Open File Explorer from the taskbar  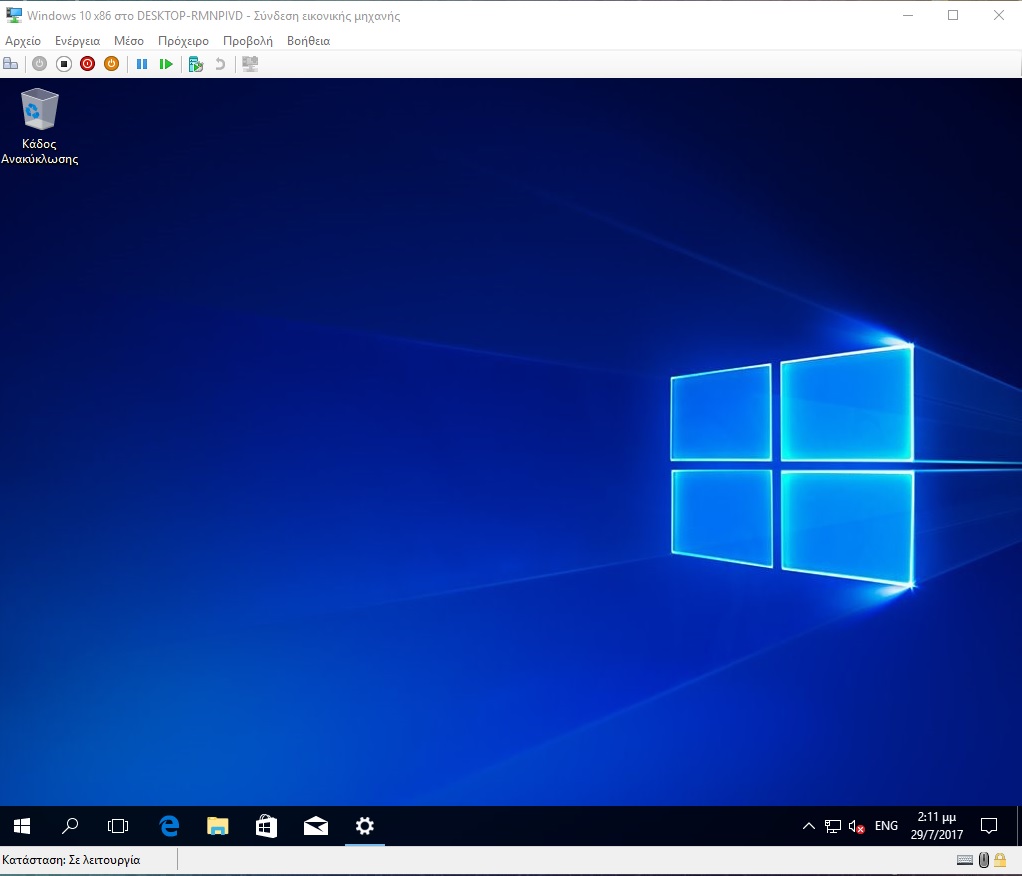point(218,826)
